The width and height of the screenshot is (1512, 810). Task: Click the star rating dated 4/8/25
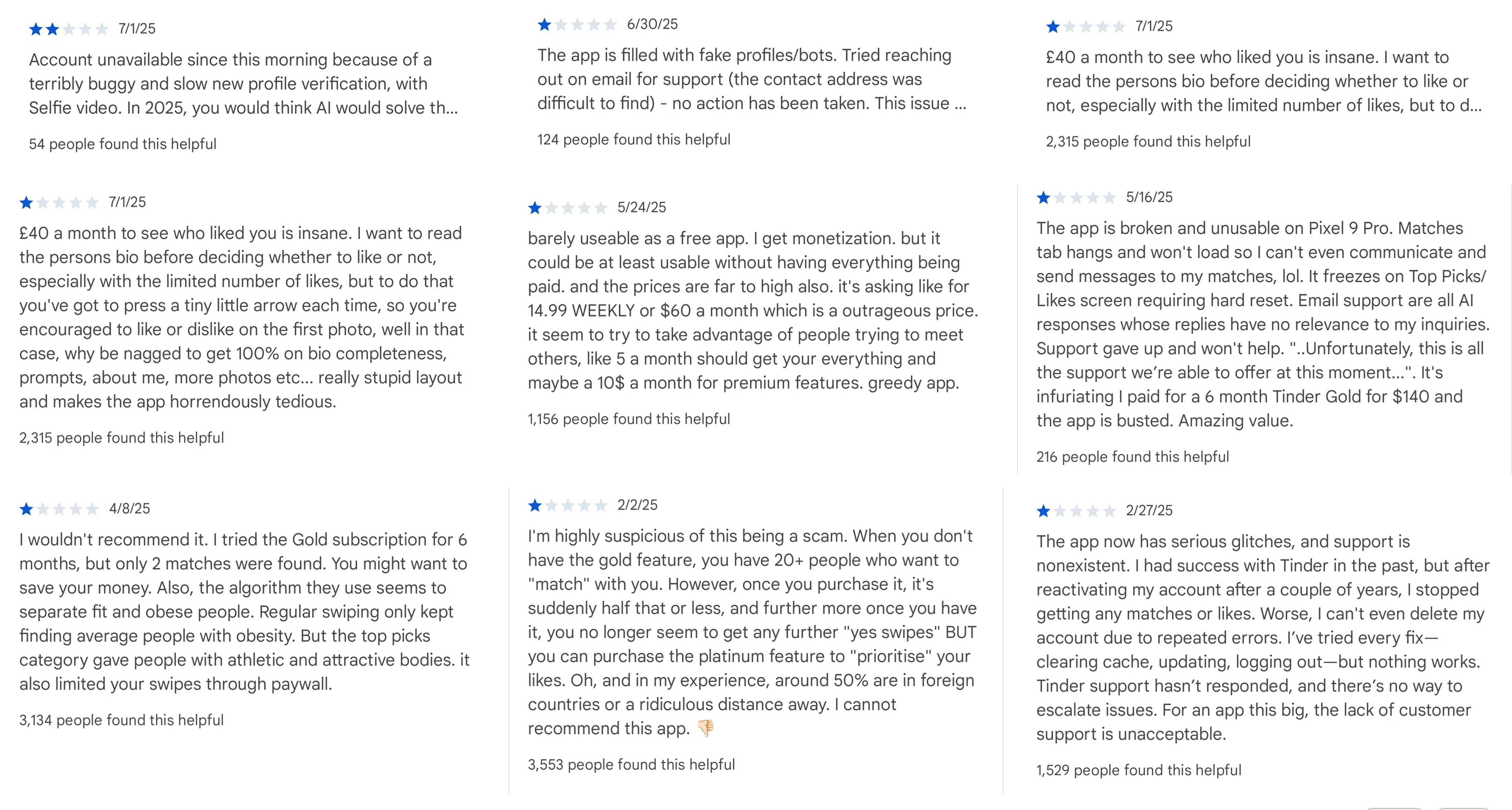click(x=59, y=509)
